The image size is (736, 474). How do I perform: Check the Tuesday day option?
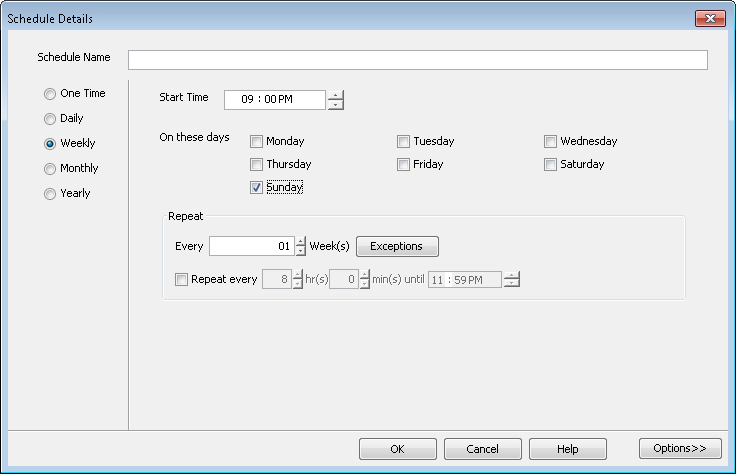(x=404, y=142)
